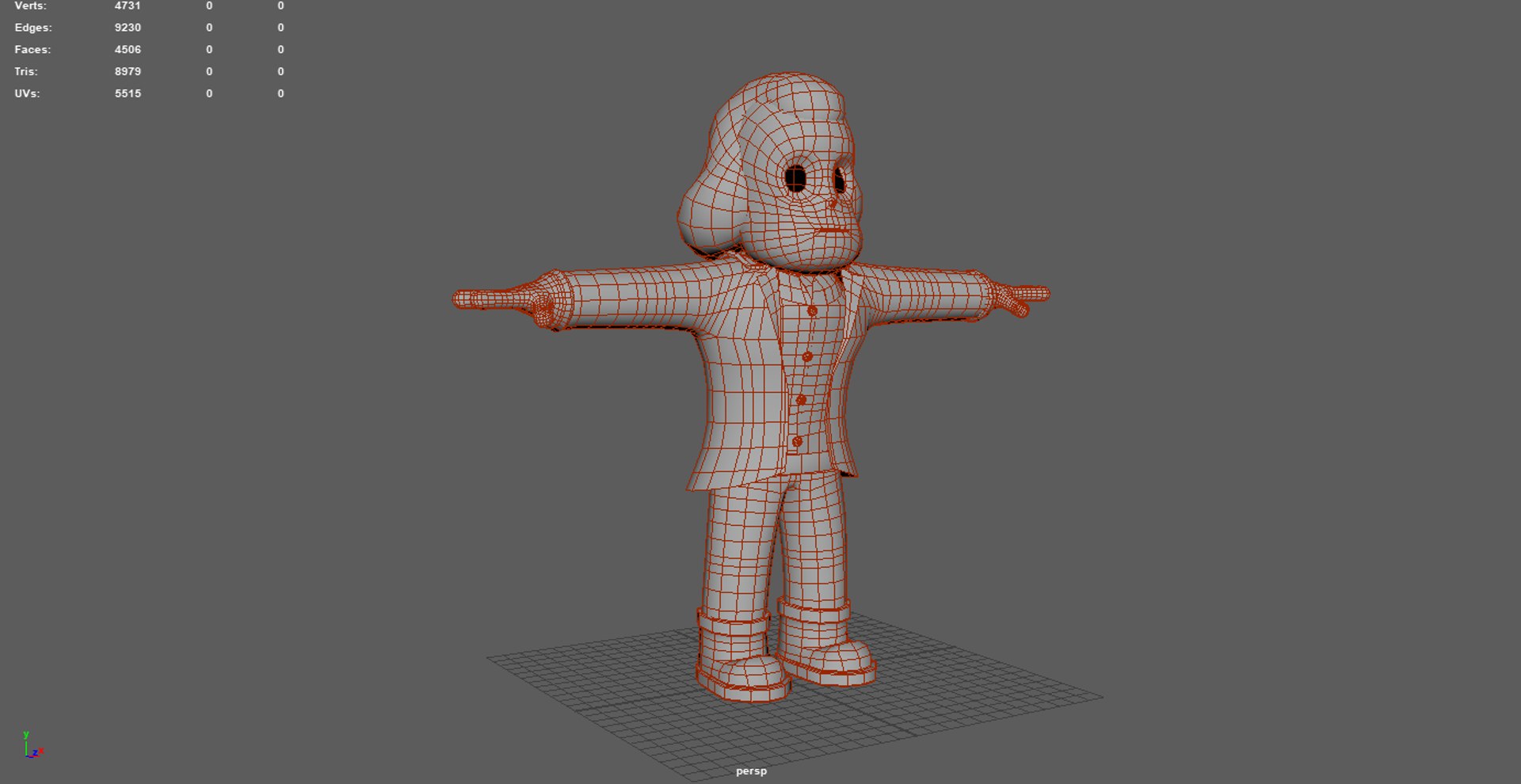
Task: Click the Tris count value 8979
Action: (x=128, y=71)
